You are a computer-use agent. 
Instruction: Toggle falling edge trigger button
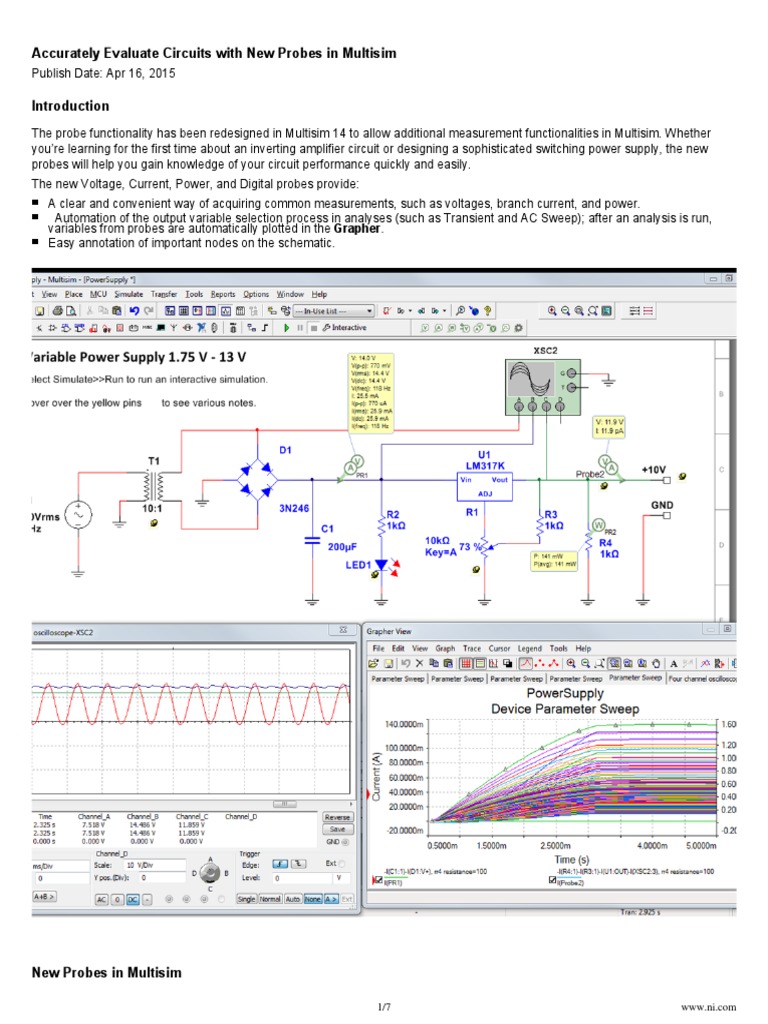[x=298, y=864]
